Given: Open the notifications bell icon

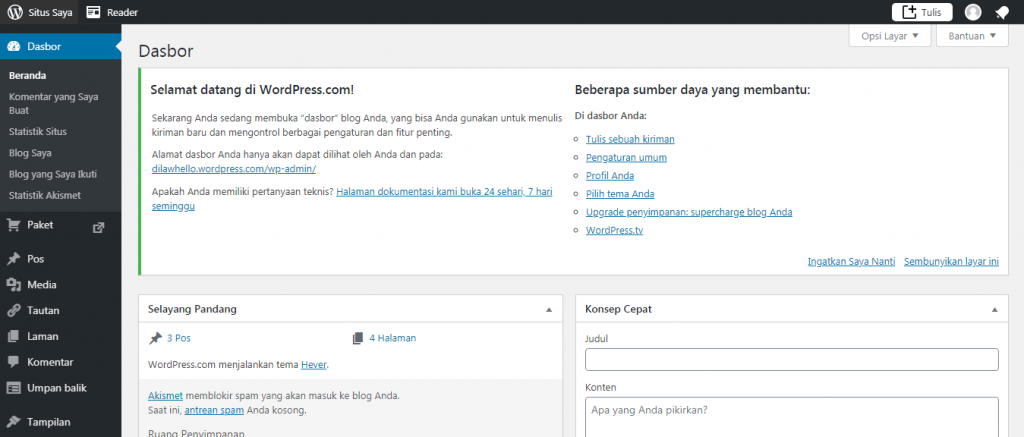Looking at the screenshot, I should (x=1002, y=12).
